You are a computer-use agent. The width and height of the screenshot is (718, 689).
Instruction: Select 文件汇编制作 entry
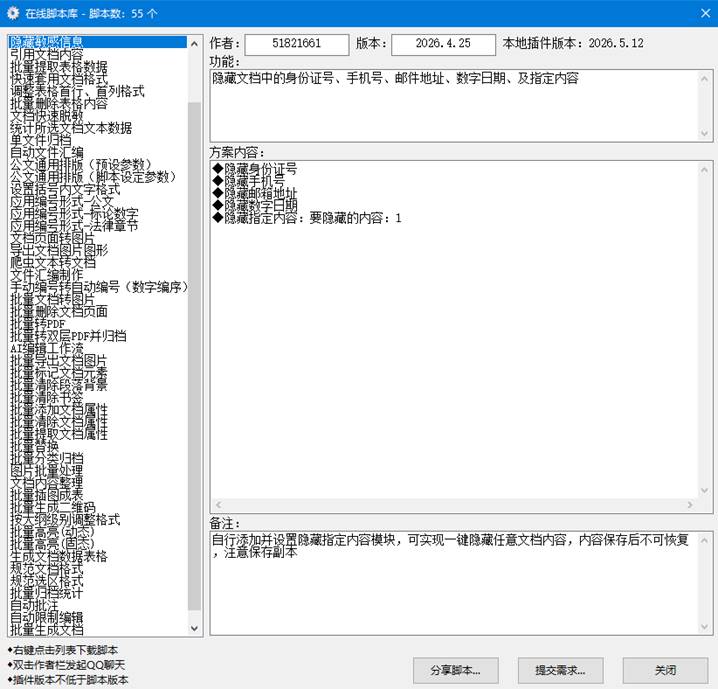click(x=98, y=275)
